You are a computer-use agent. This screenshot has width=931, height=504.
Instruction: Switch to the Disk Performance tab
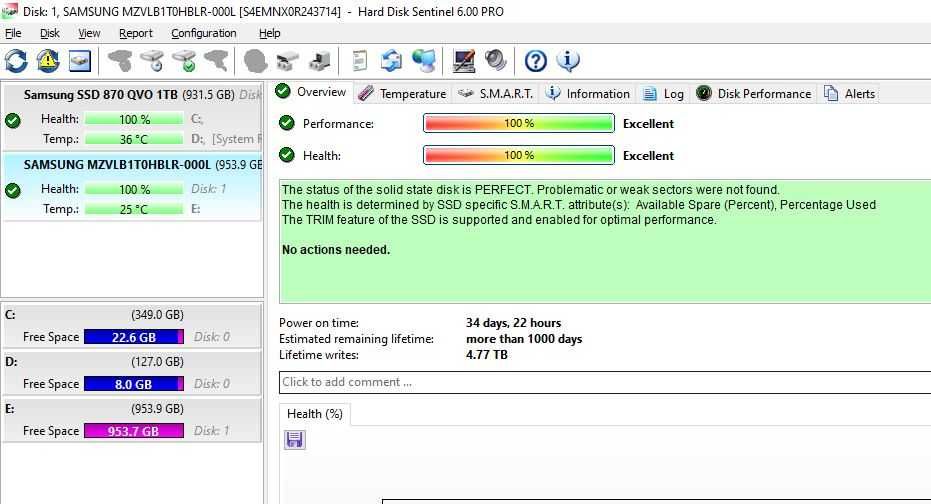[x=753, y=94]
